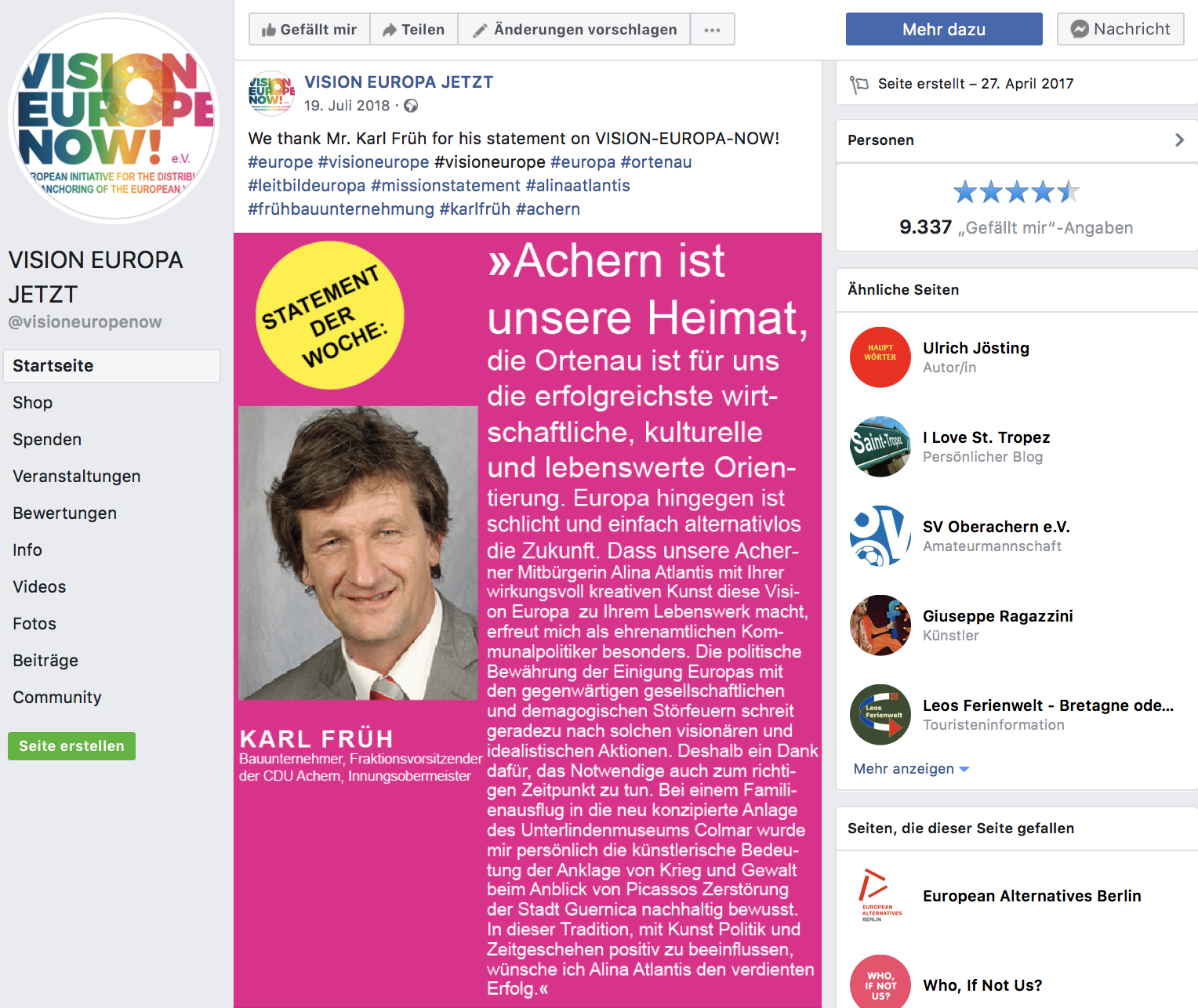Screen dimensions: 1198x1008
Task: Click the SV Oberachern e.V. logo
Action: 880,536
